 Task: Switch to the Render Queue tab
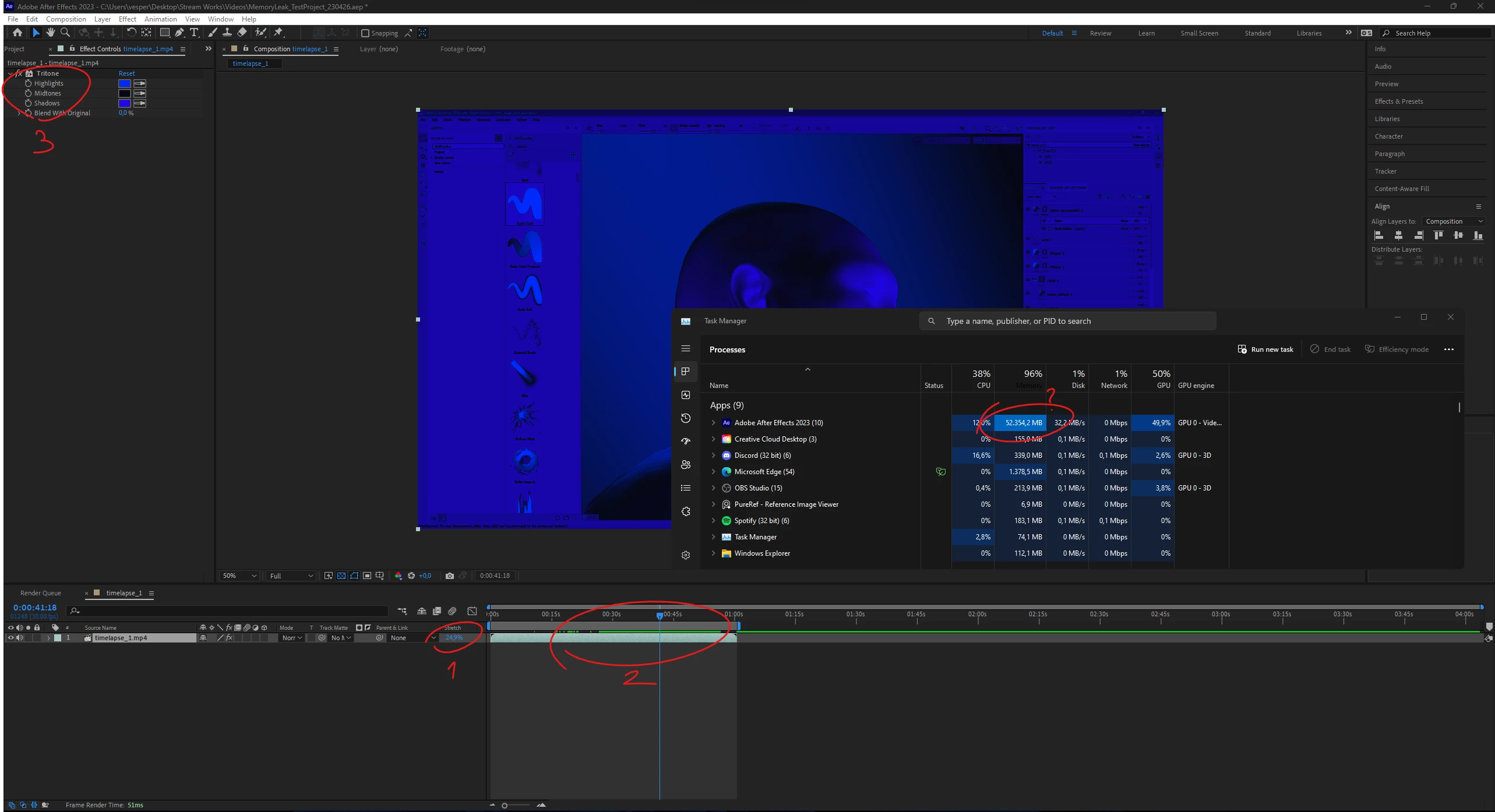click(x=40, y=593)
